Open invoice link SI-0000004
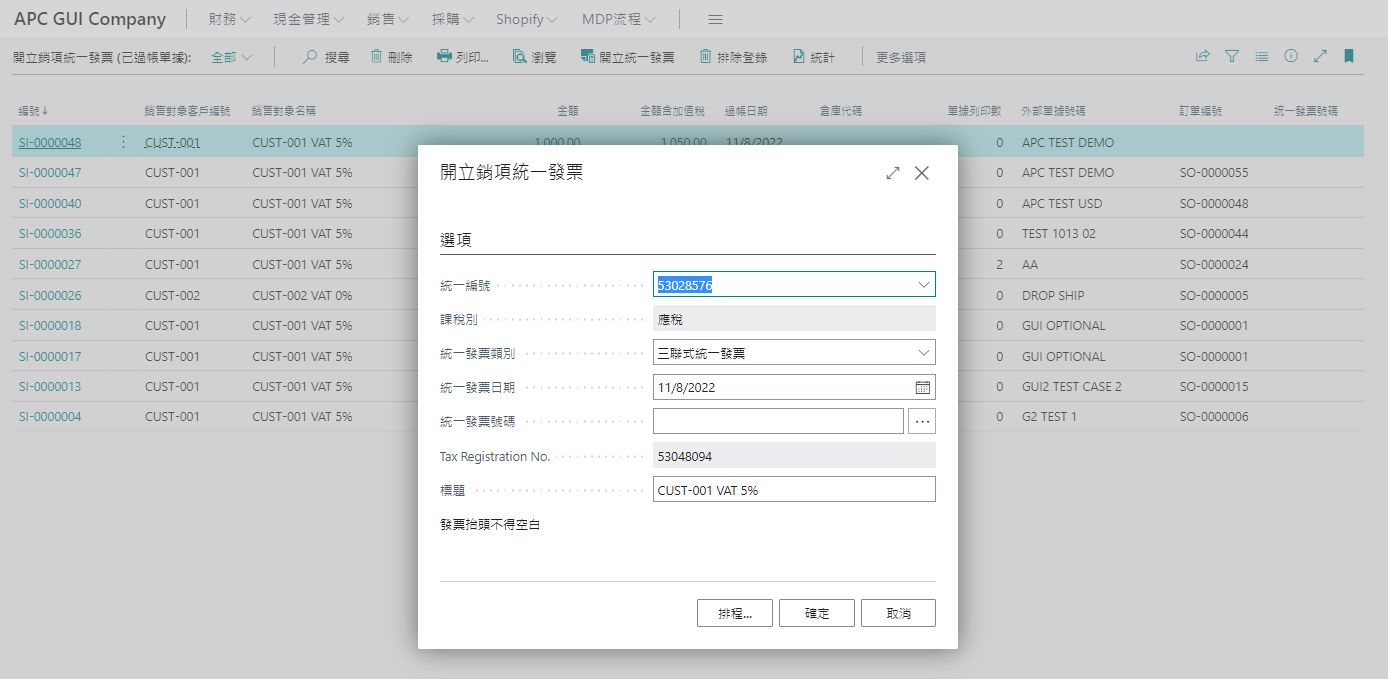This screenshot has height=679, width=1388. click(x=50, y=417)
